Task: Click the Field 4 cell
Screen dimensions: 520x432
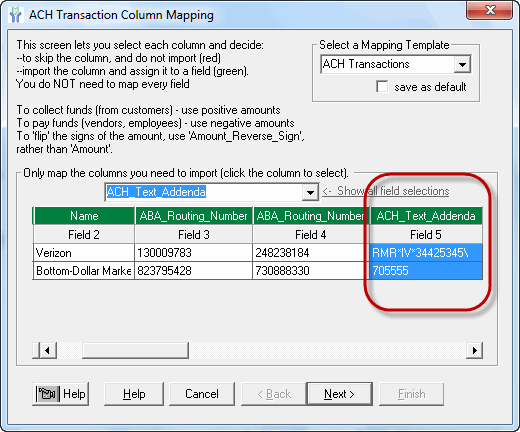Action: pyautogui.click(x=311, y=235)
